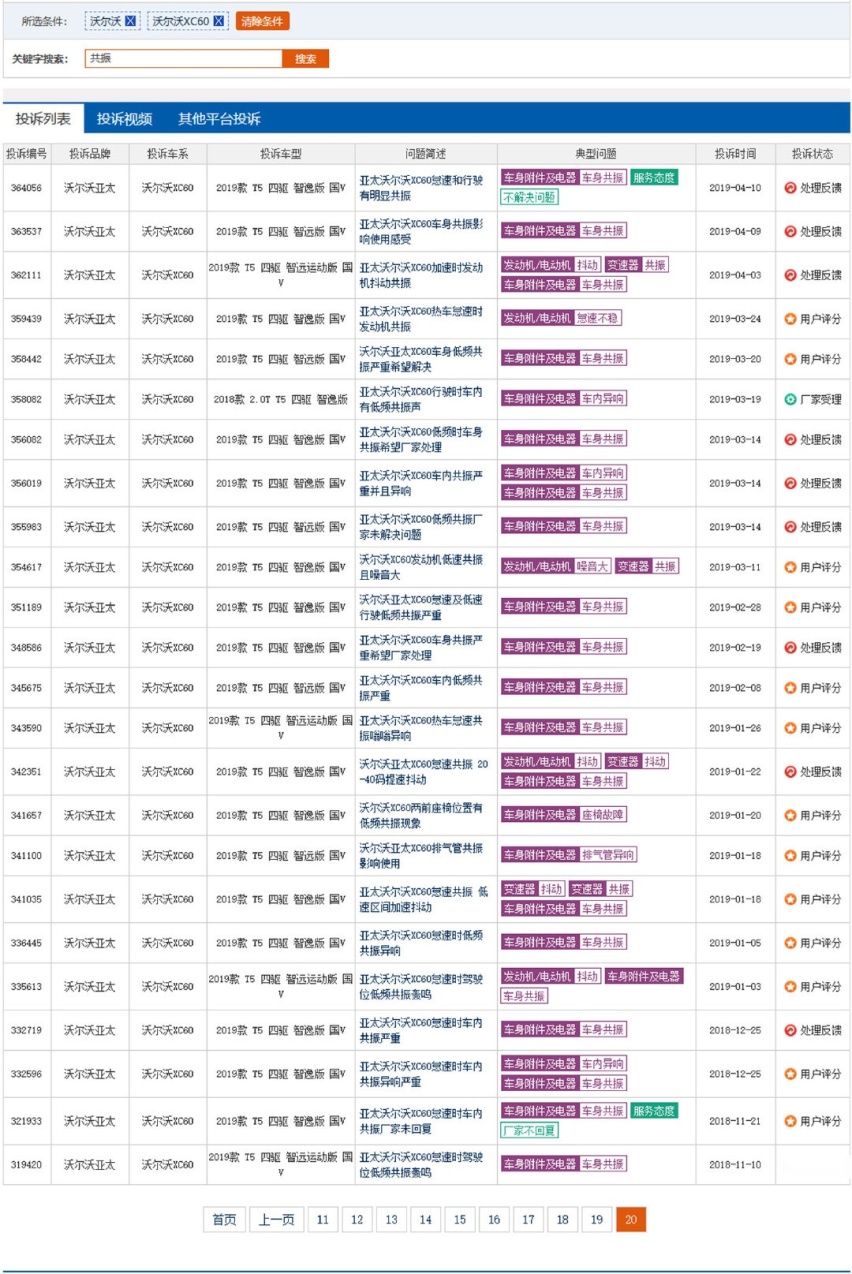Click the orange status icon in row 351189

point(790,607)
